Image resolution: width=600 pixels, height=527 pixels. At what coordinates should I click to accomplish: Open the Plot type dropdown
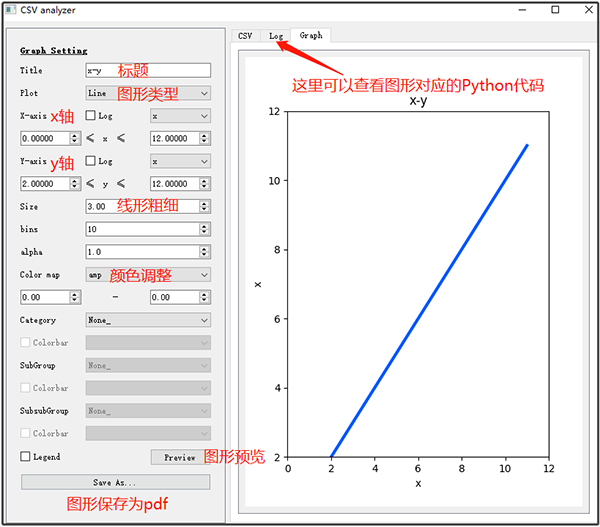(x=148, y=93)
